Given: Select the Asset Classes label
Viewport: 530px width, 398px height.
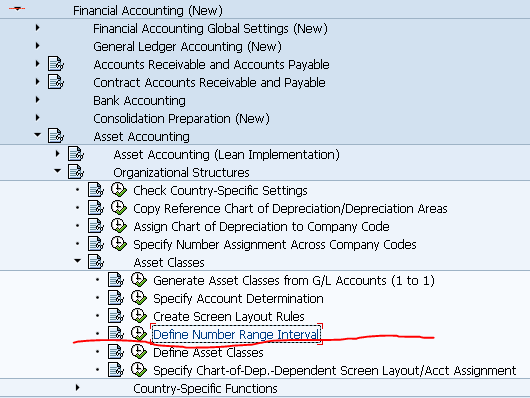Looking at the screenshot, I should [169, 262].
